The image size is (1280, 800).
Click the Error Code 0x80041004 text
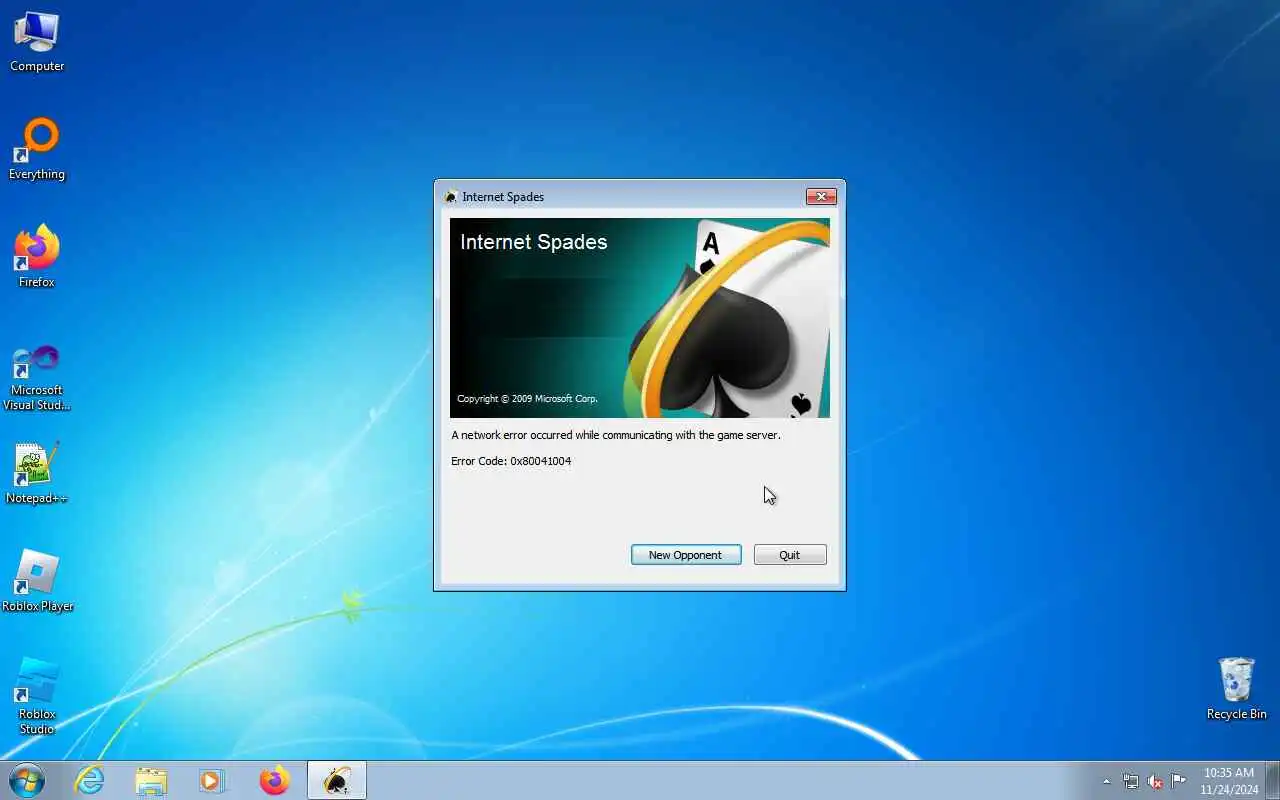pyautogui.click(x=511, y=461)
